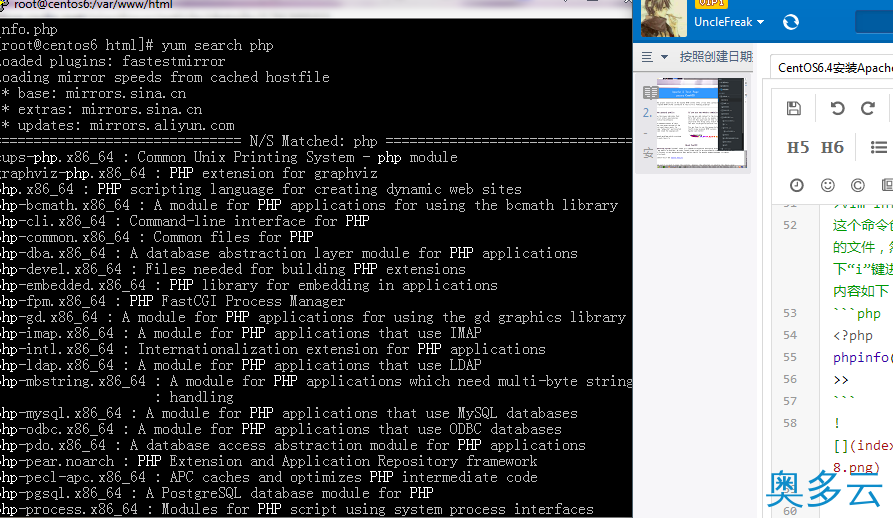Click the php-process.x86_64 package line
Image resolution: width=893 pixels, height=518 pixels.
tap(297, 508)
